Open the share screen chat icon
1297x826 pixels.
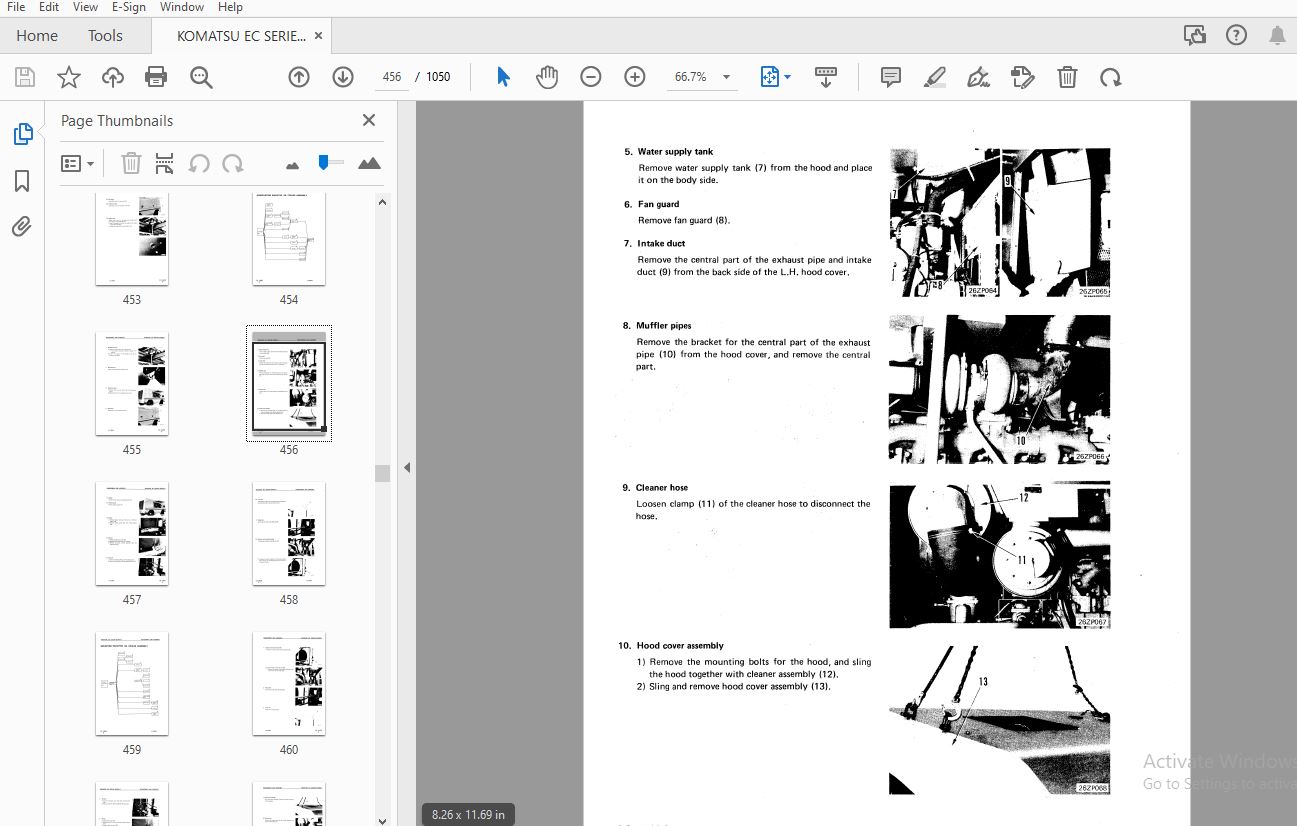(1194, 35)
